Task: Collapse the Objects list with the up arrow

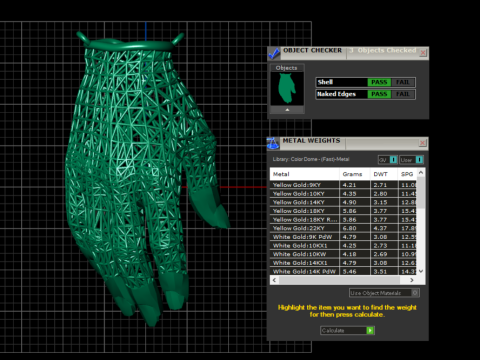Action: point(287,110)
